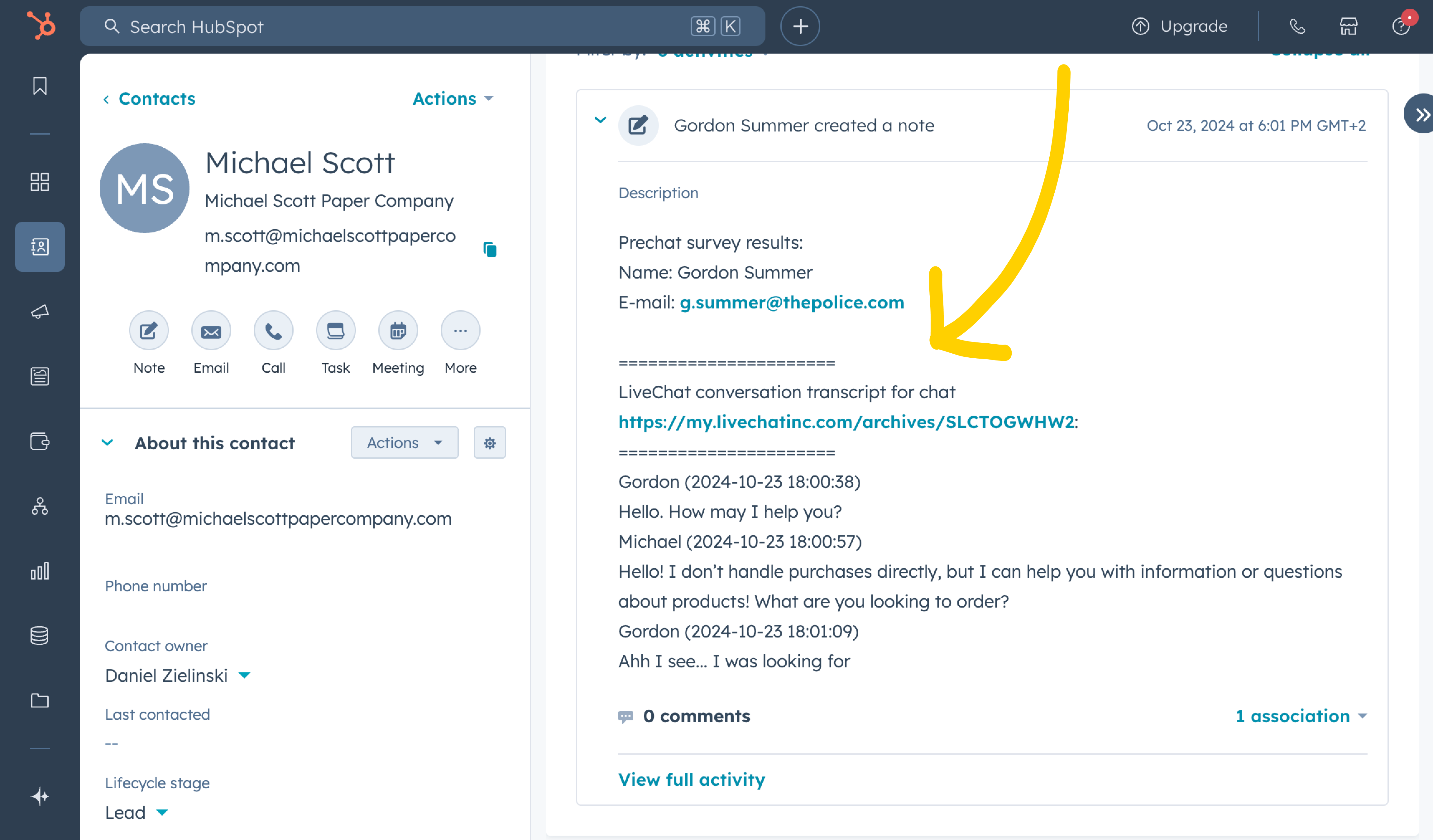
Task: Open About this contact Actions dropdown
Action: (x=404, y=443)
